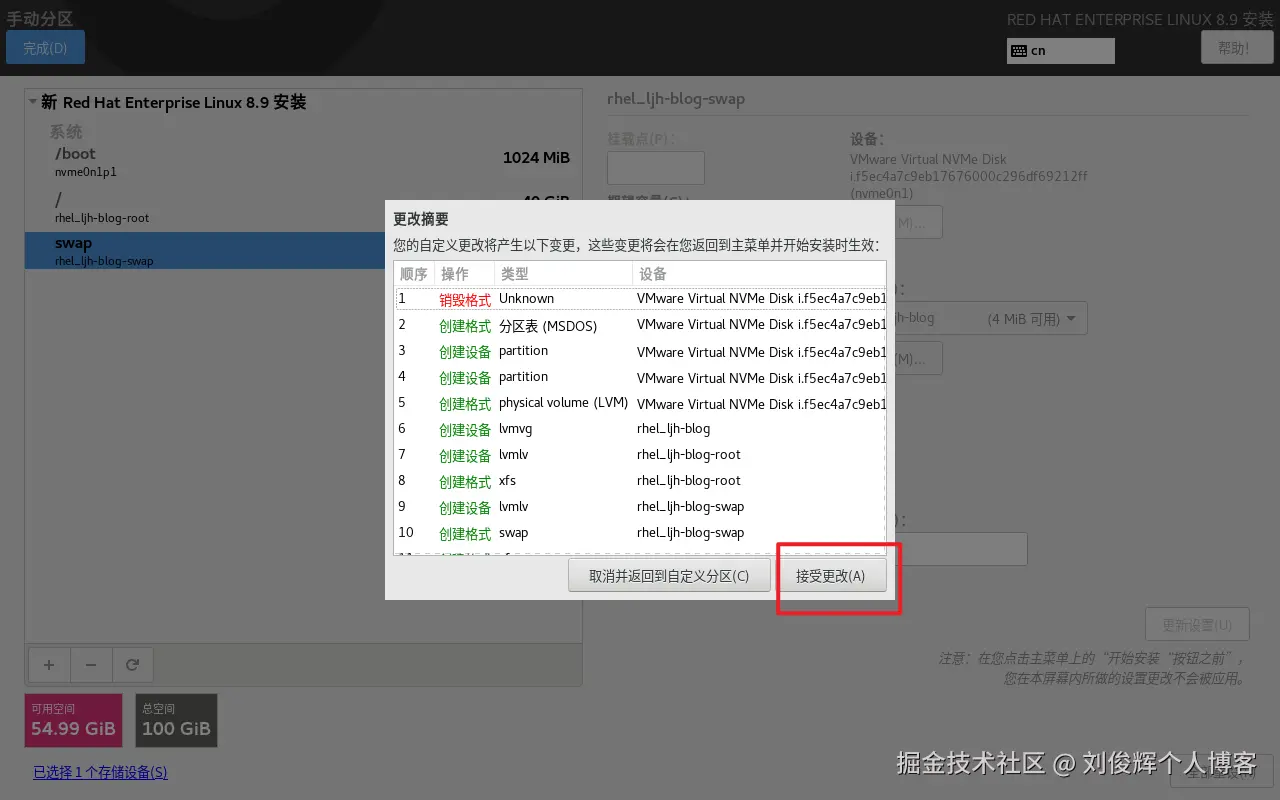Select row 9 lvmlv rhel_ljh-blog-swap
The height and width of the screenshot is (800, 1280).
click(x=640, y=507)
